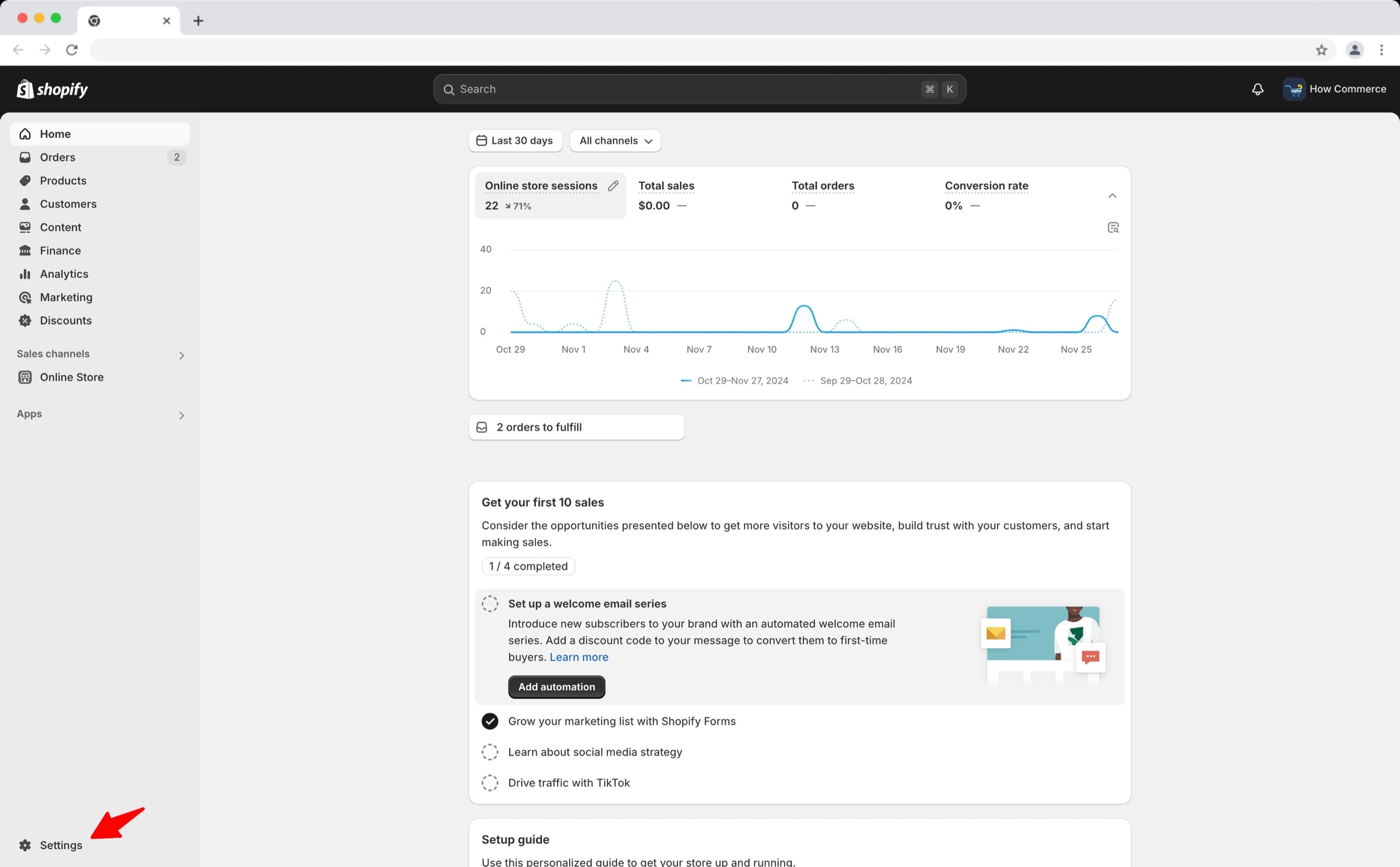1400x867 pixels.
Task: Open notifications bell
Action: point(1257,89)
